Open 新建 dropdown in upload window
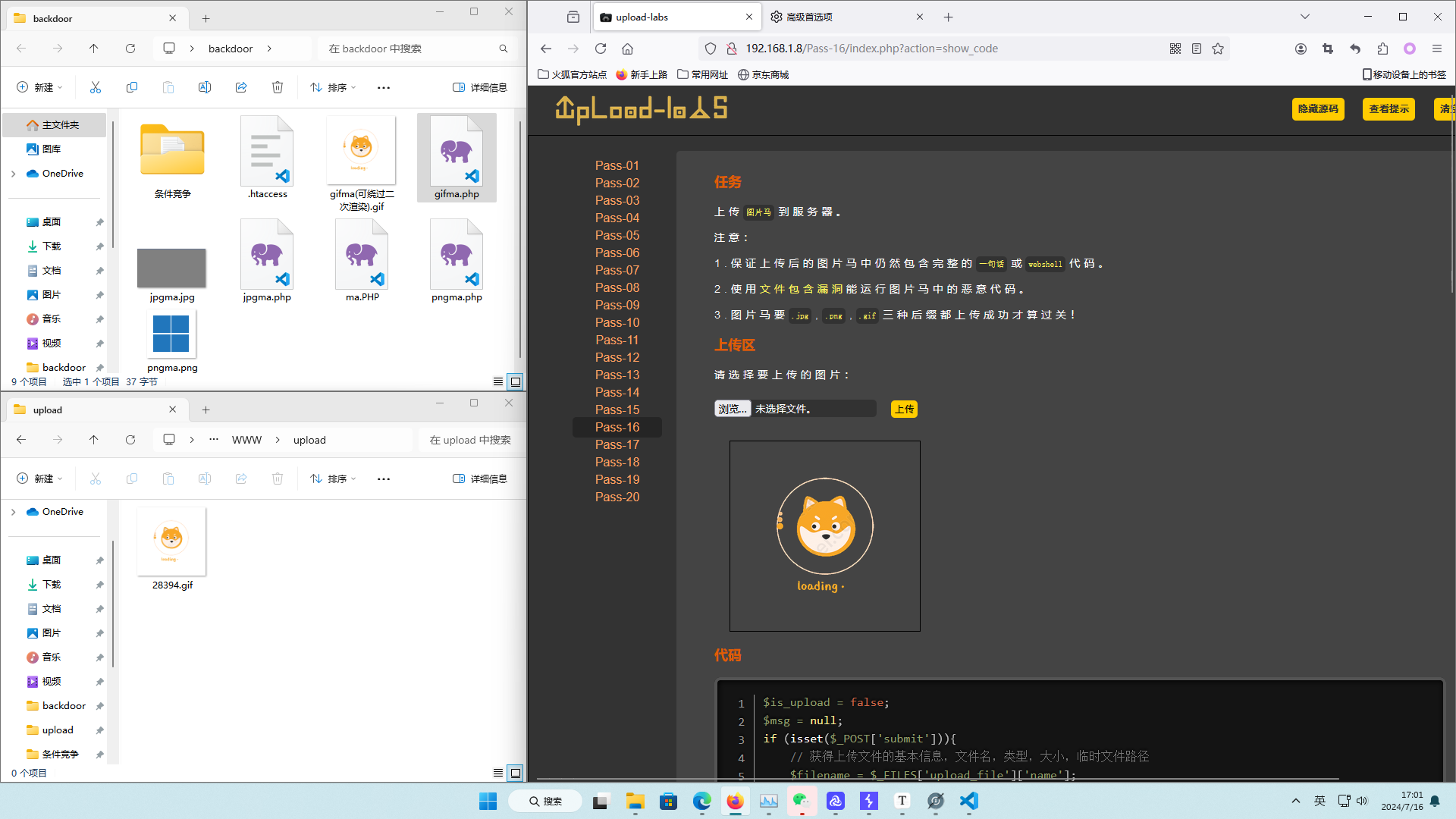This screenshot has height=819, width=1456. click(39, 479)
